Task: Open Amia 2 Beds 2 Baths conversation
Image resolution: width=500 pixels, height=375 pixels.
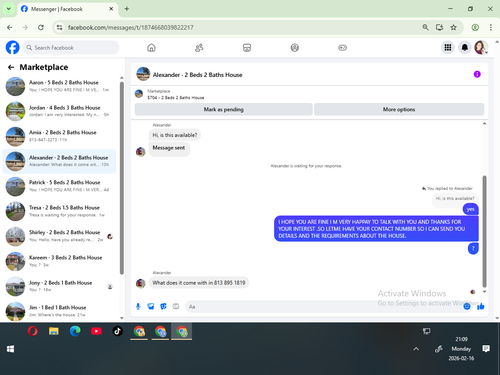Action: [59, 136]
